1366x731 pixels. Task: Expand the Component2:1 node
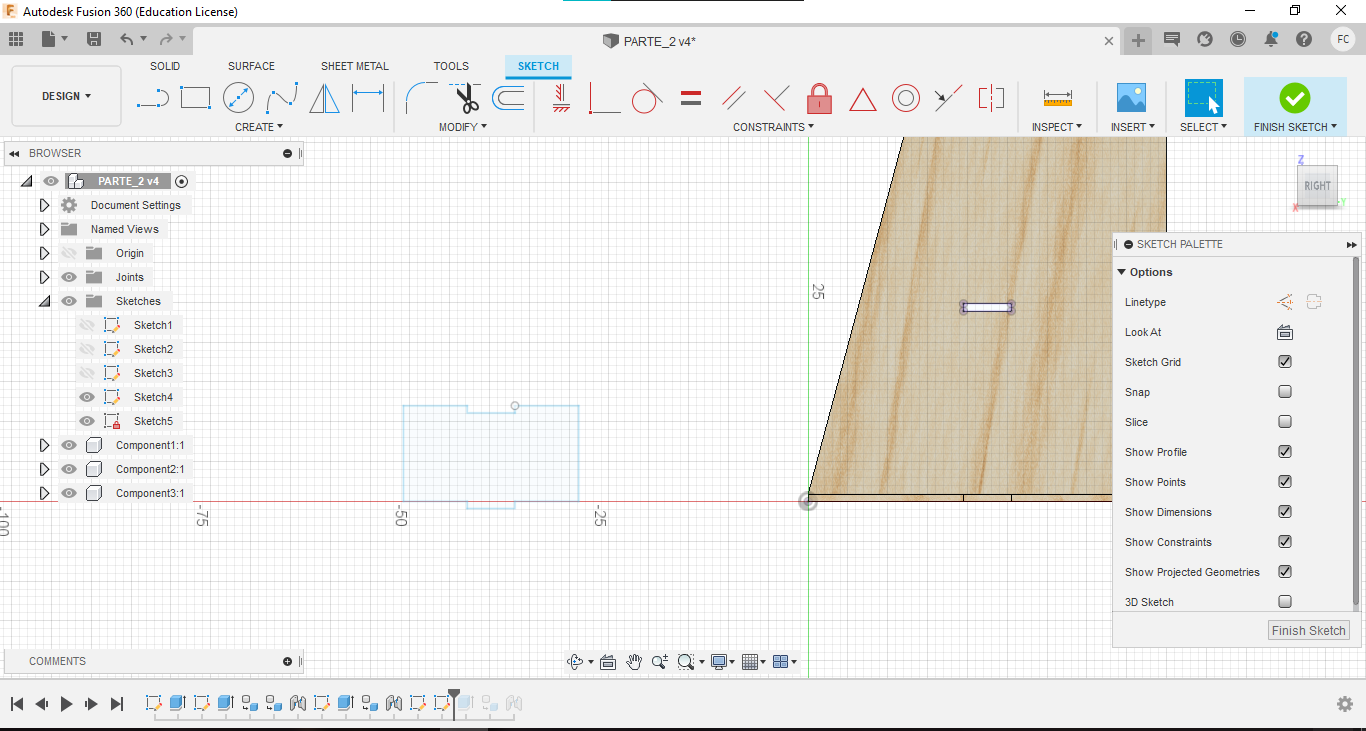click(x=44, y=469)
